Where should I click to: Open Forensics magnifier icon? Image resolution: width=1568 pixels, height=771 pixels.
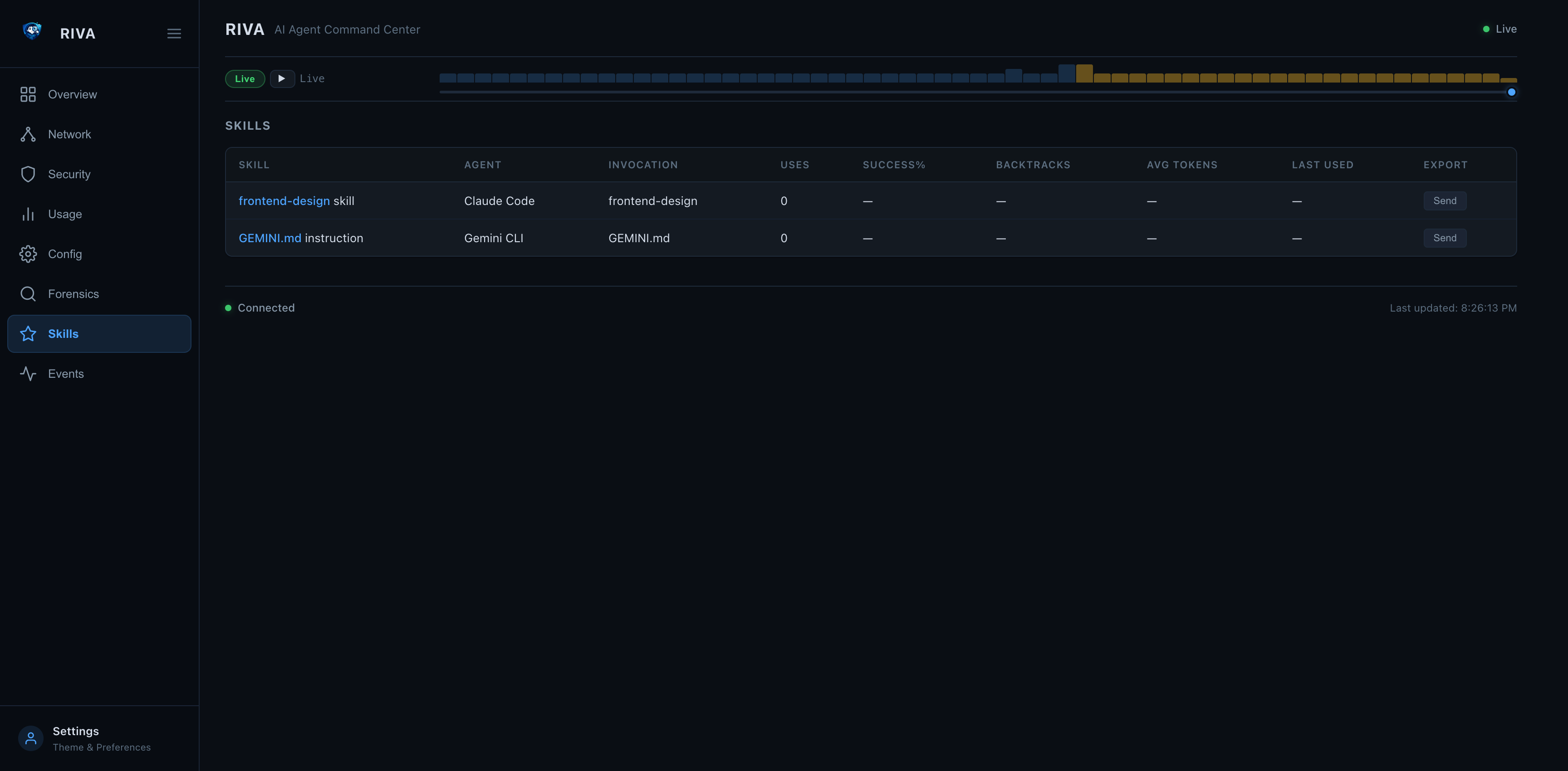click(28, 294)
